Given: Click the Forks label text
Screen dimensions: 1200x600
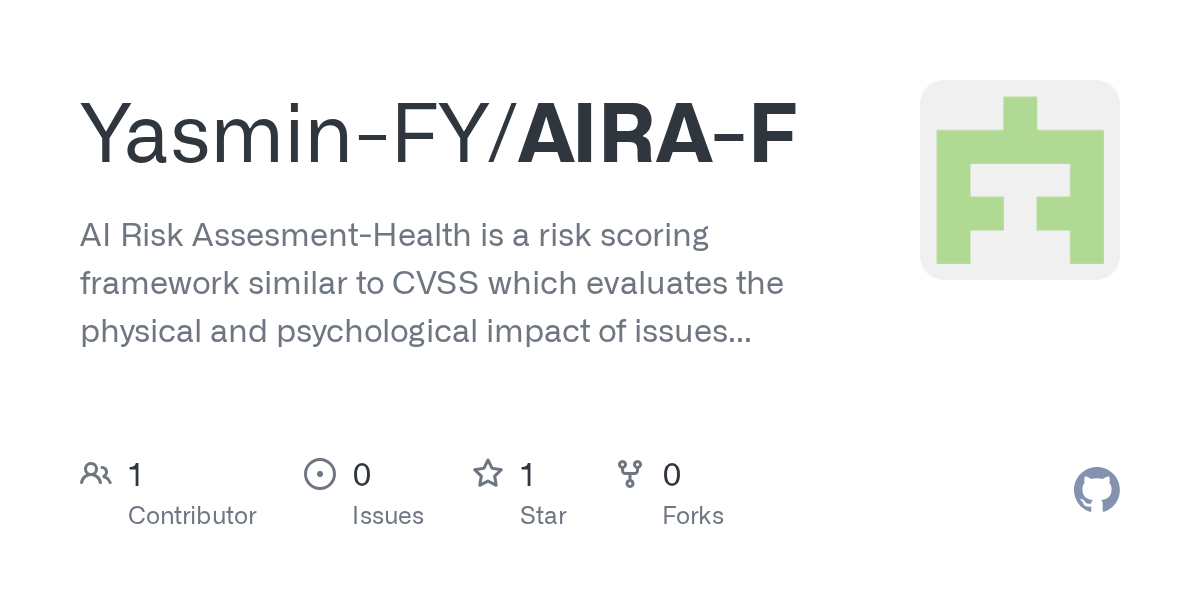Looking at the screenshot, I should pos(693,516).
